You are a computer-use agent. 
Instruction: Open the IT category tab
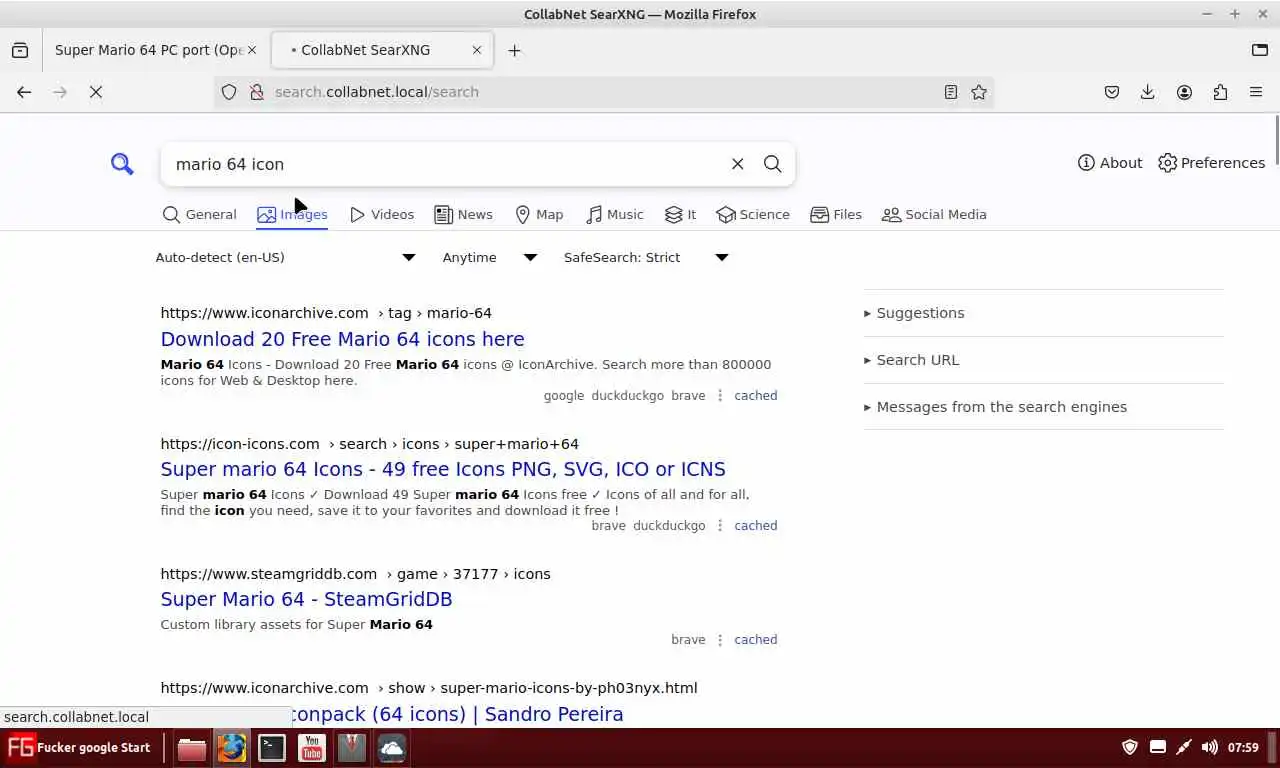tap(680, 214)
